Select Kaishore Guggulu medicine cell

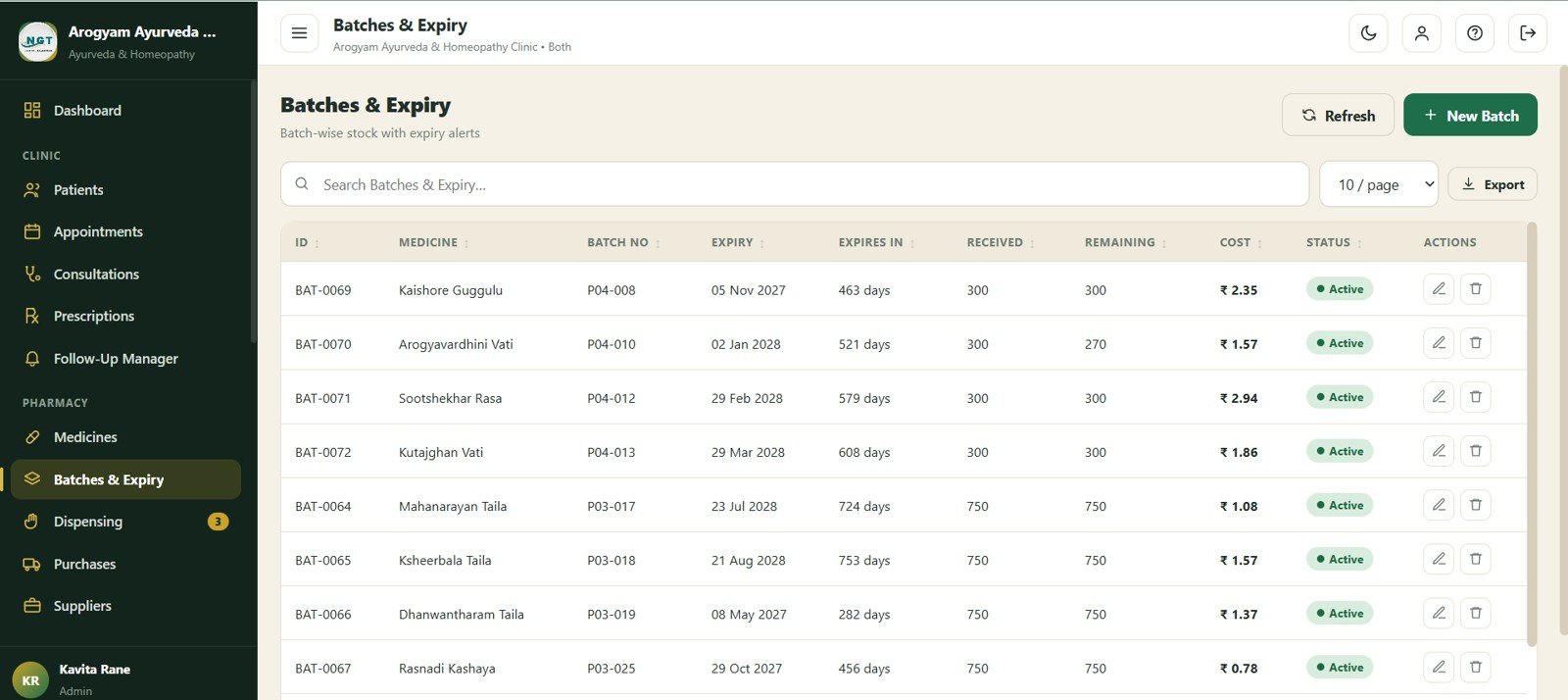pos(451,290)
